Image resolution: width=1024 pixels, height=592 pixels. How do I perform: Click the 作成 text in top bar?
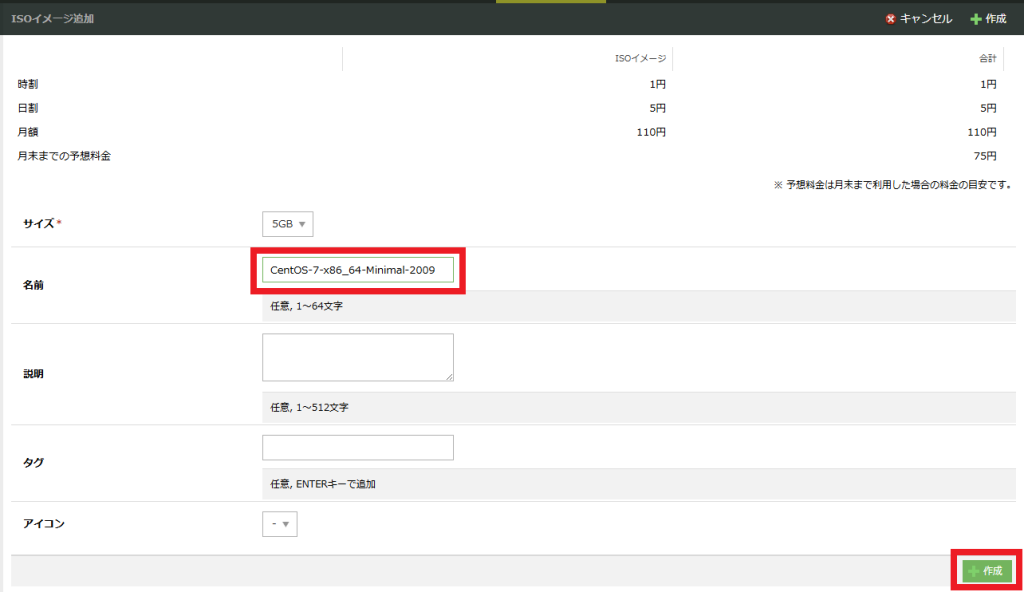(x=996, y=19)
